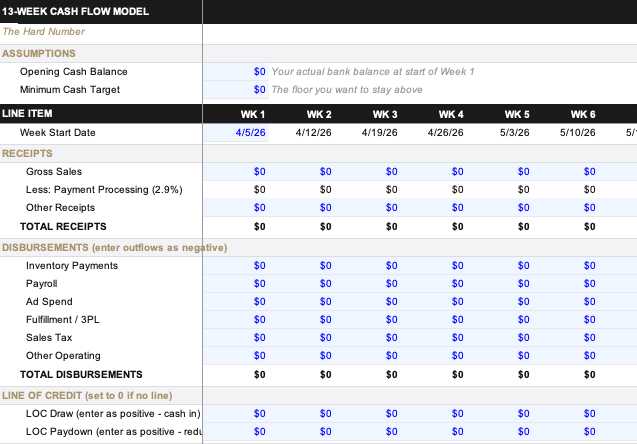Select Other Operating WK 2 cell
637x444 pixels.
coord(302,355)
